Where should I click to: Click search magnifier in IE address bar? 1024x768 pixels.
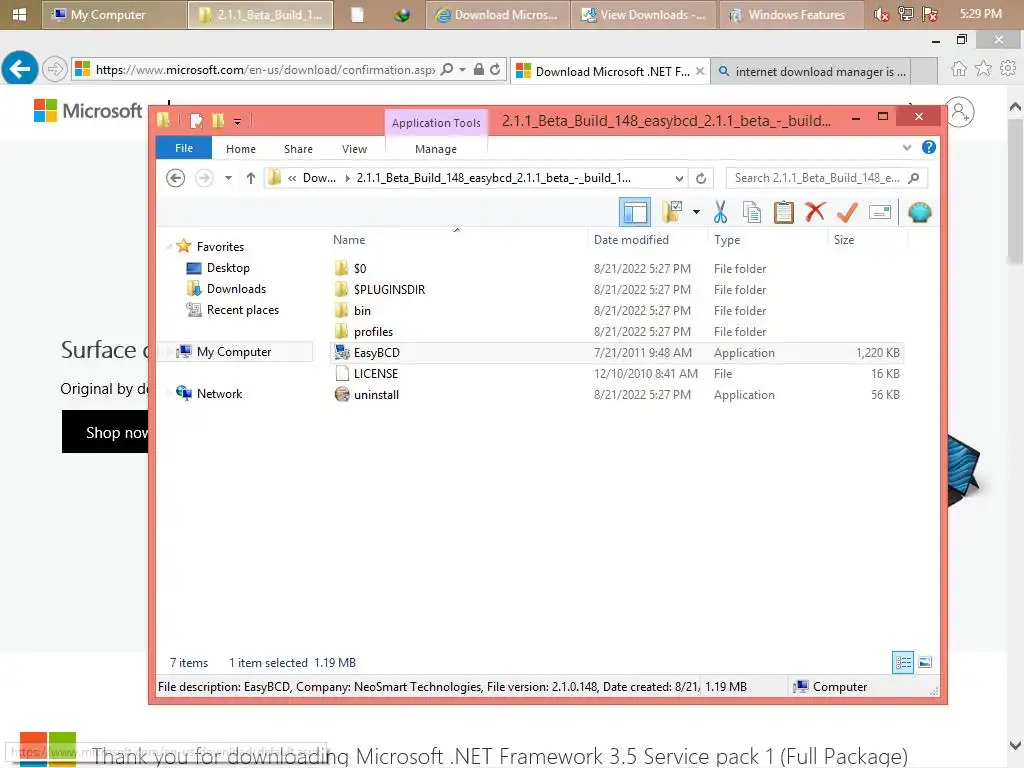[x=447, y=69]
